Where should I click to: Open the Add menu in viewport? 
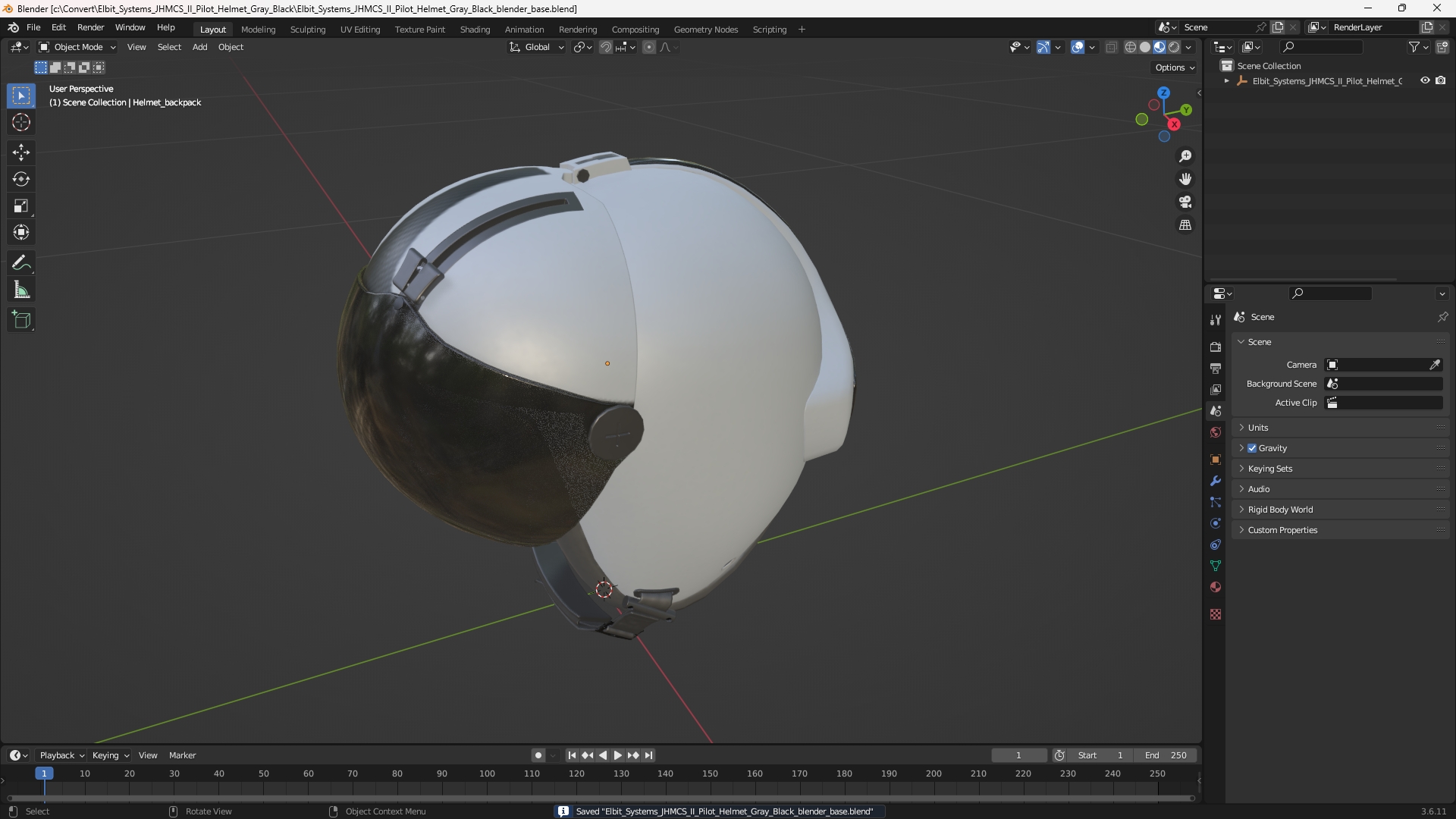199,47
